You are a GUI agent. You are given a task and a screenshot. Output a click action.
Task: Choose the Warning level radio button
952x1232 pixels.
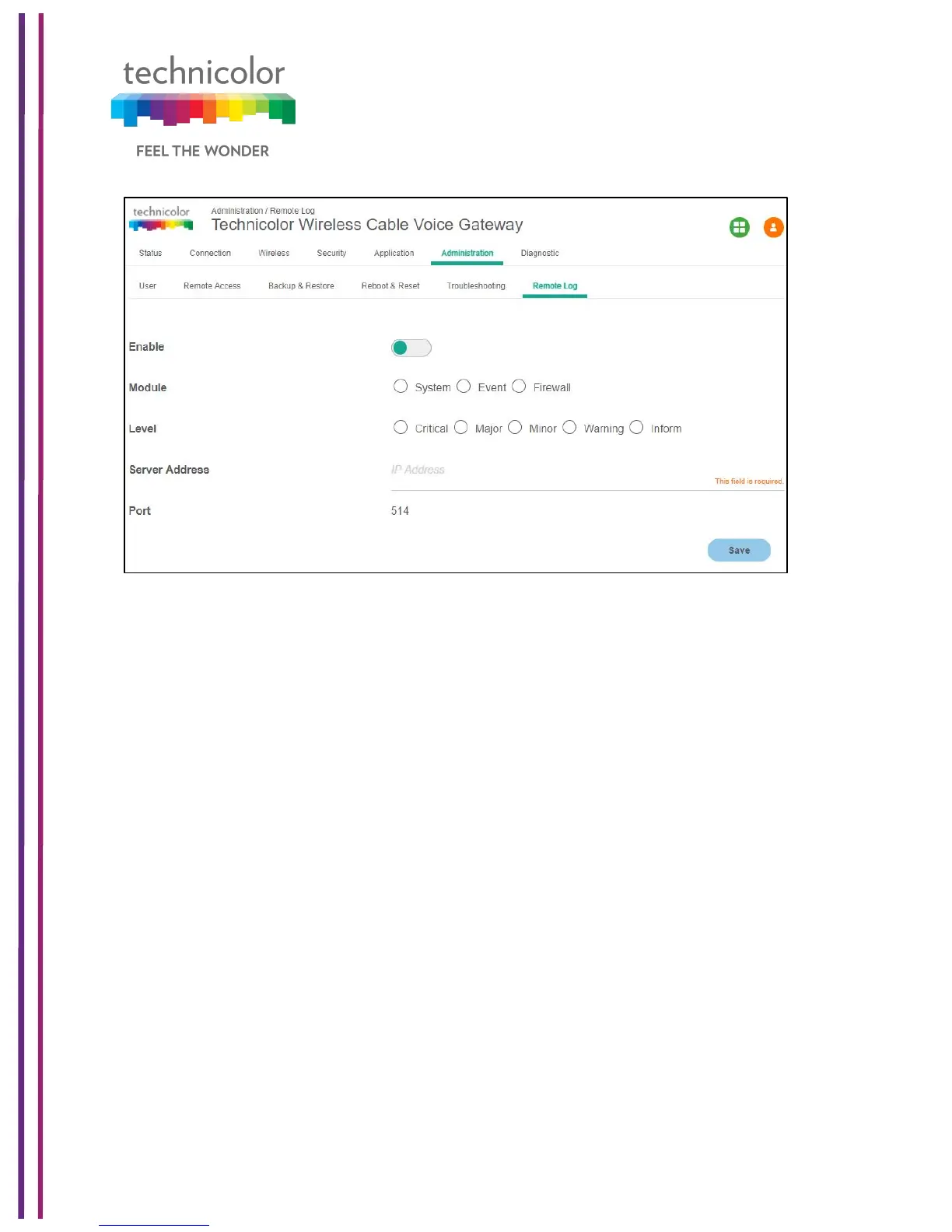pyautogui.click(x=569, y=428)
